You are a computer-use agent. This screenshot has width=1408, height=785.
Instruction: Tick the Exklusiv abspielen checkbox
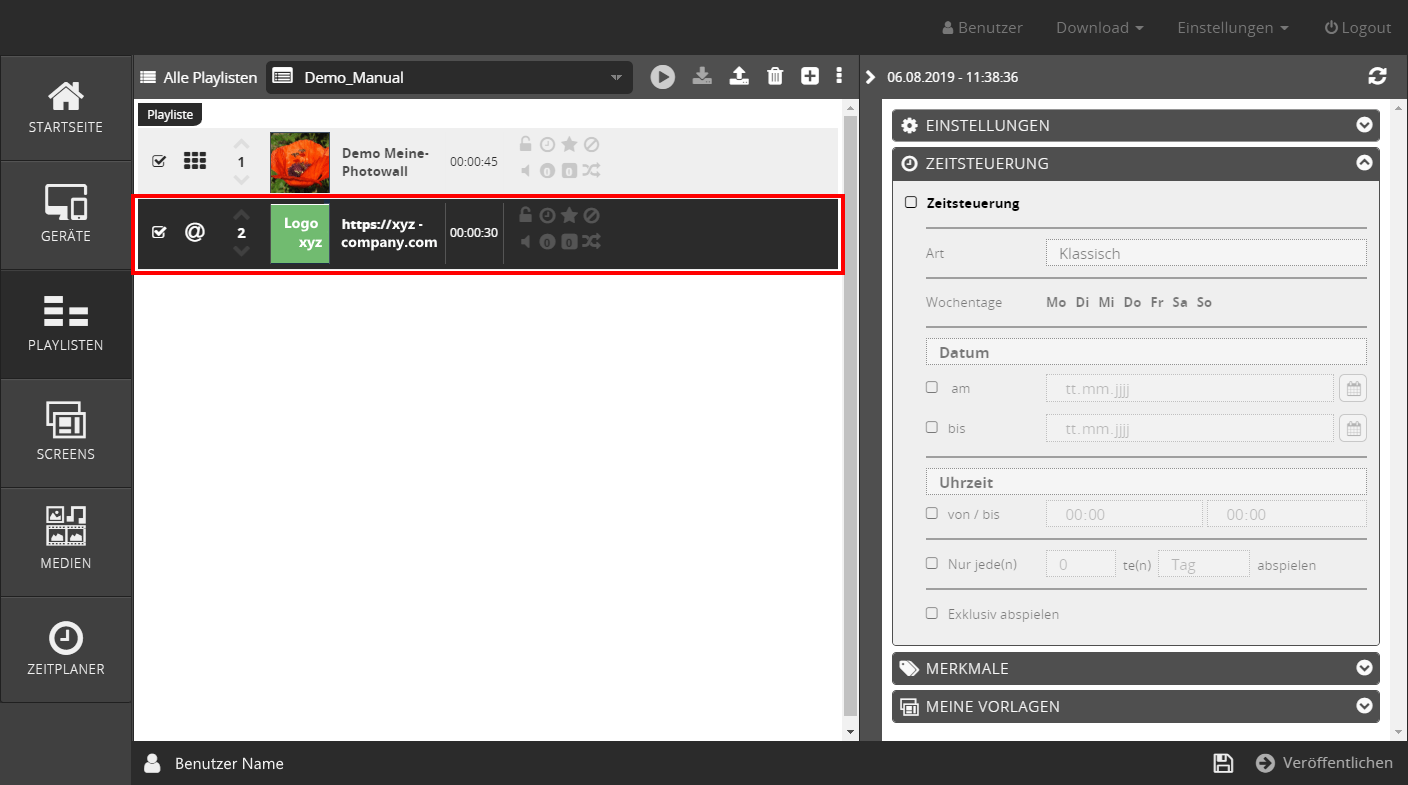[x=932, y=613]
